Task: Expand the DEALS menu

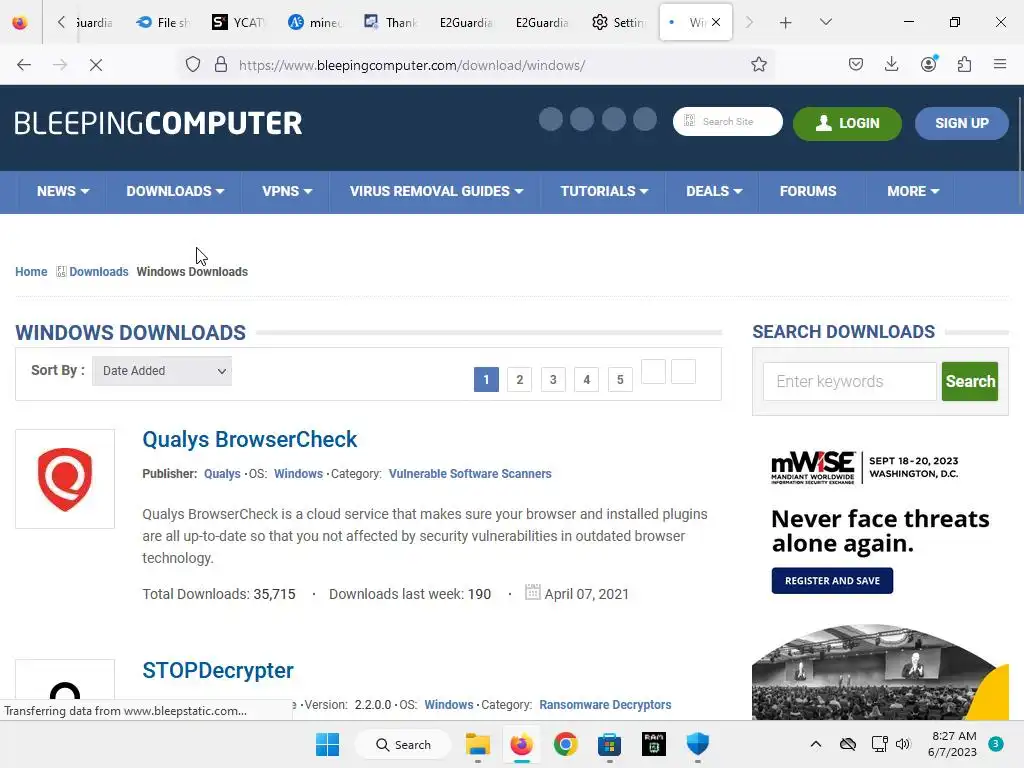Action: point(714,191)
